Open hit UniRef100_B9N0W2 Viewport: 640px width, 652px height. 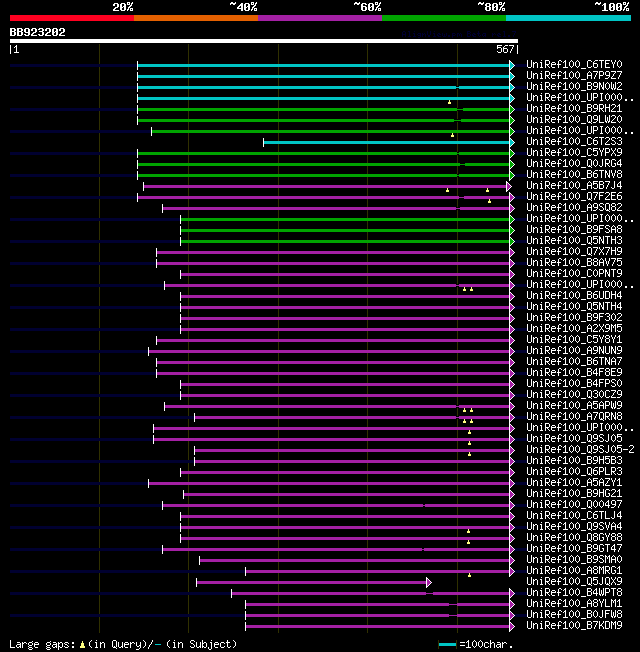click(574, 86)
